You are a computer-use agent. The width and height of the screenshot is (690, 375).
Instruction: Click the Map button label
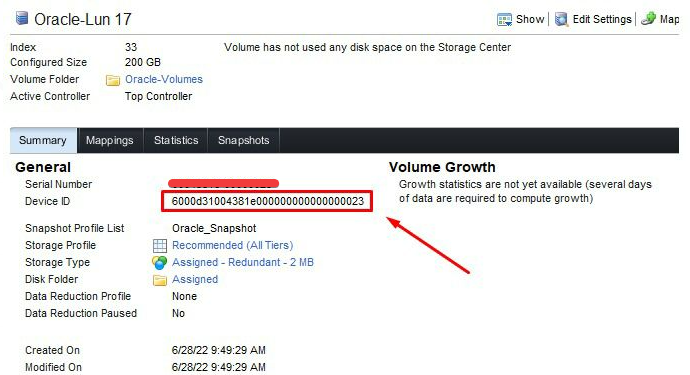coord(669,19)
